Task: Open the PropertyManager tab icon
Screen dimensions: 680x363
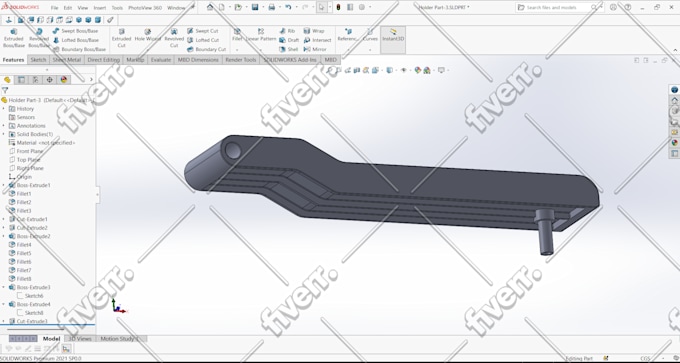Action: point(21,79)
